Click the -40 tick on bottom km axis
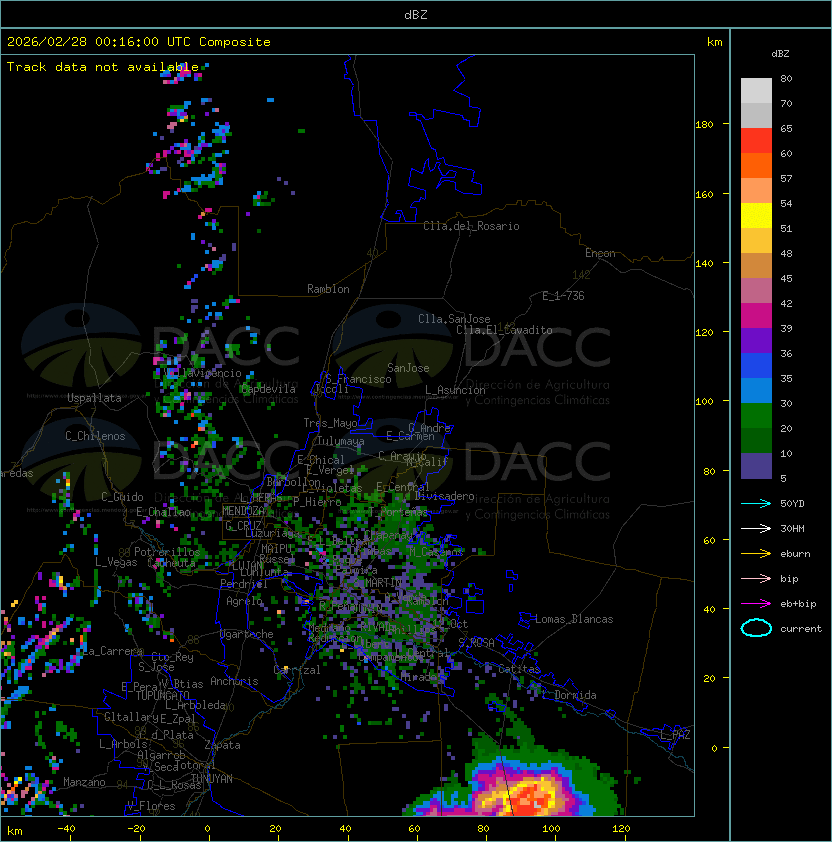 [x=67, y=829]
